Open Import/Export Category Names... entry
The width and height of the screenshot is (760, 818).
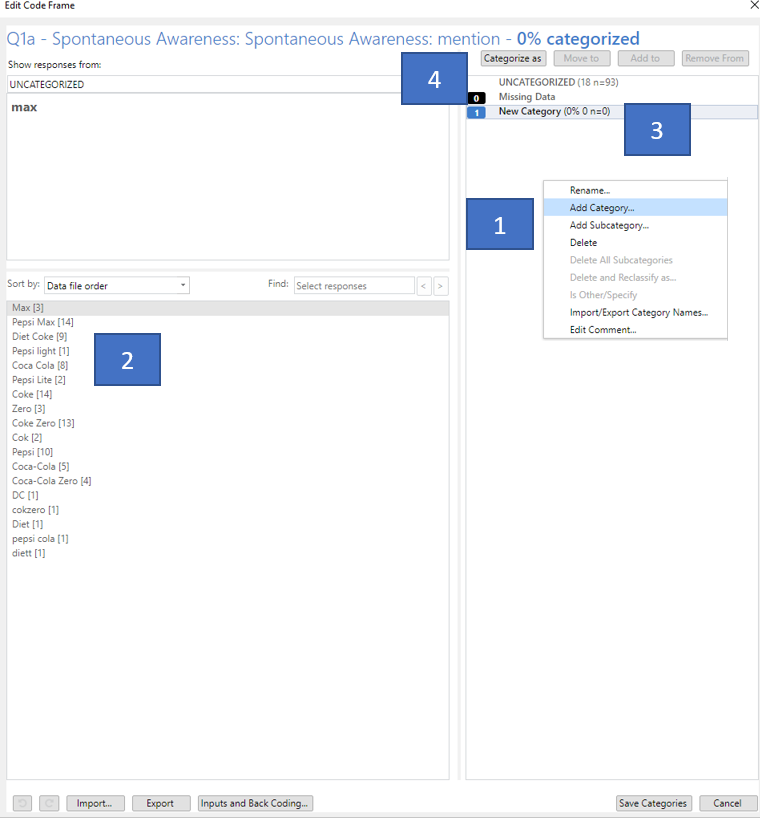(x=635, y=312)
